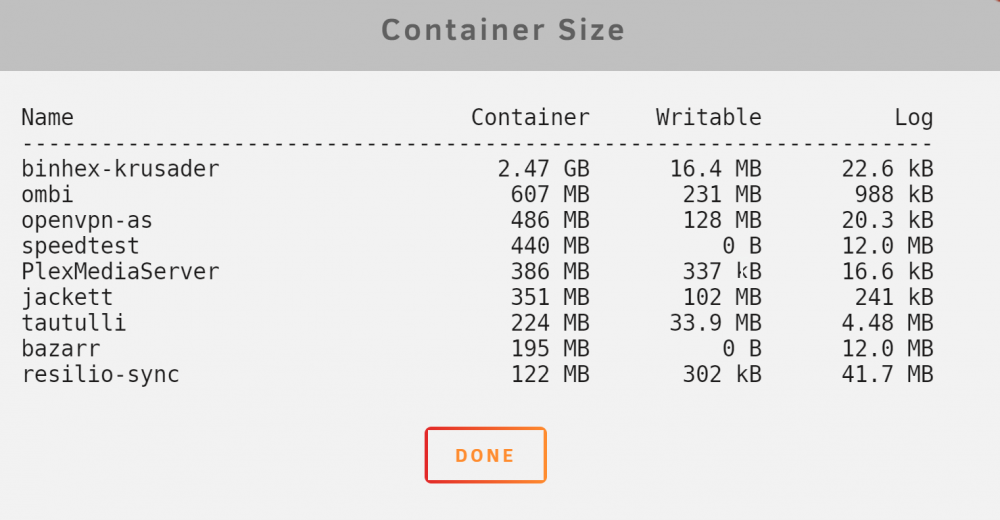Click the Writable column header

coord(709,117)
